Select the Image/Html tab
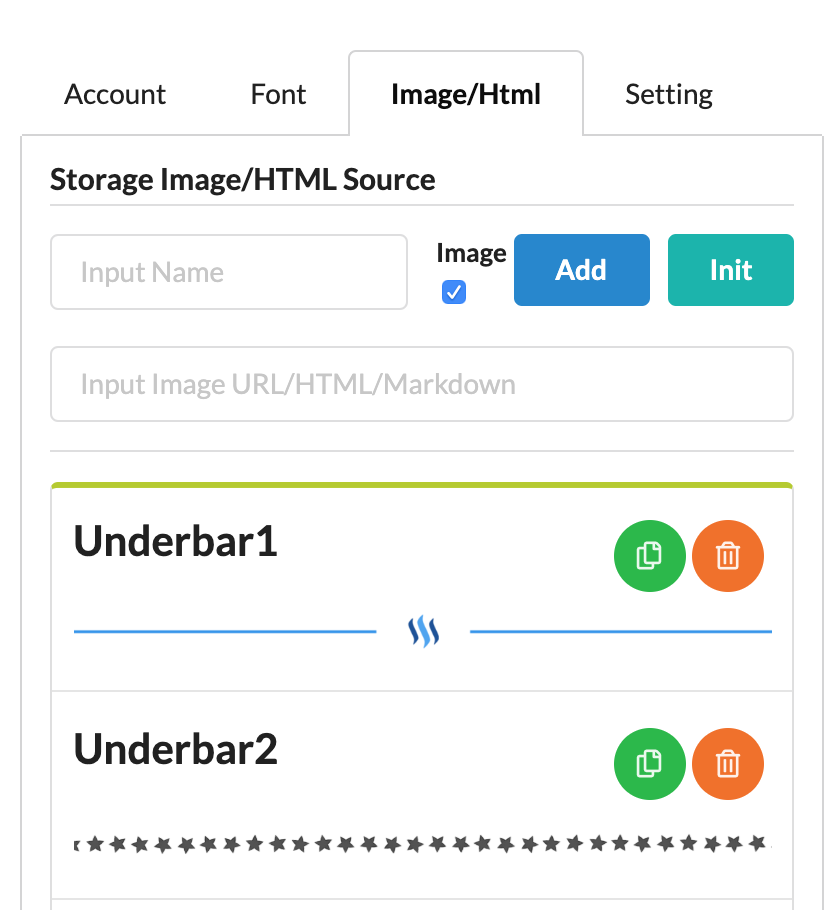Viewport: 838px width, 910px height. pos(466,95)
